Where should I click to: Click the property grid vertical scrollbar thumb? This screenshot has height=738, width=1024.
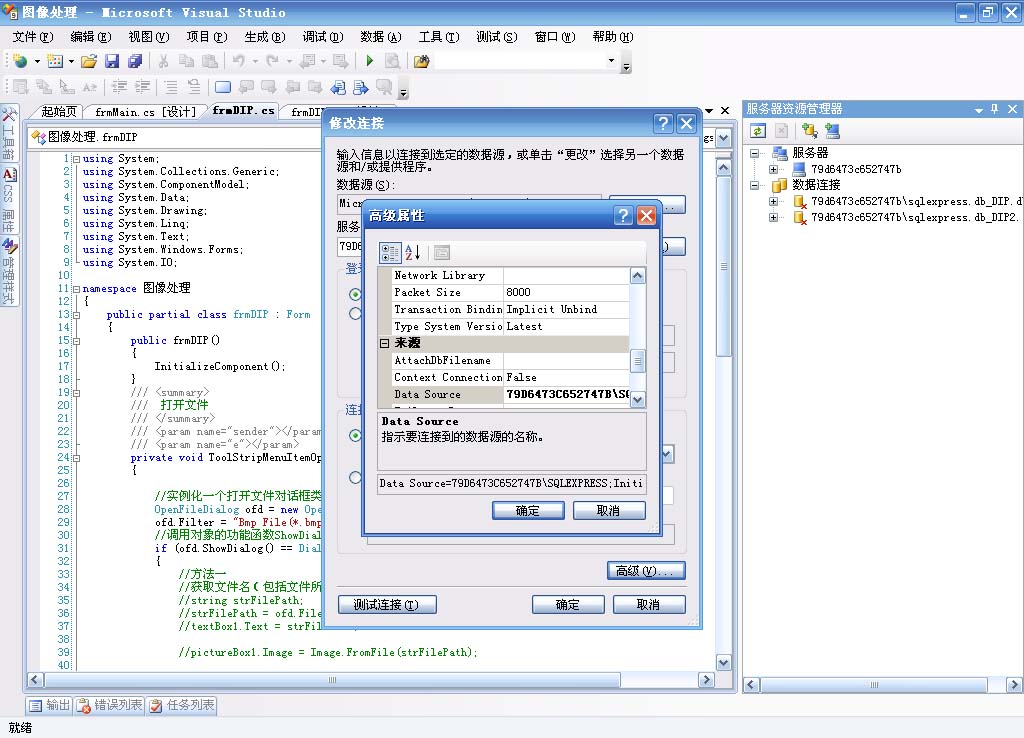[637, 361]
